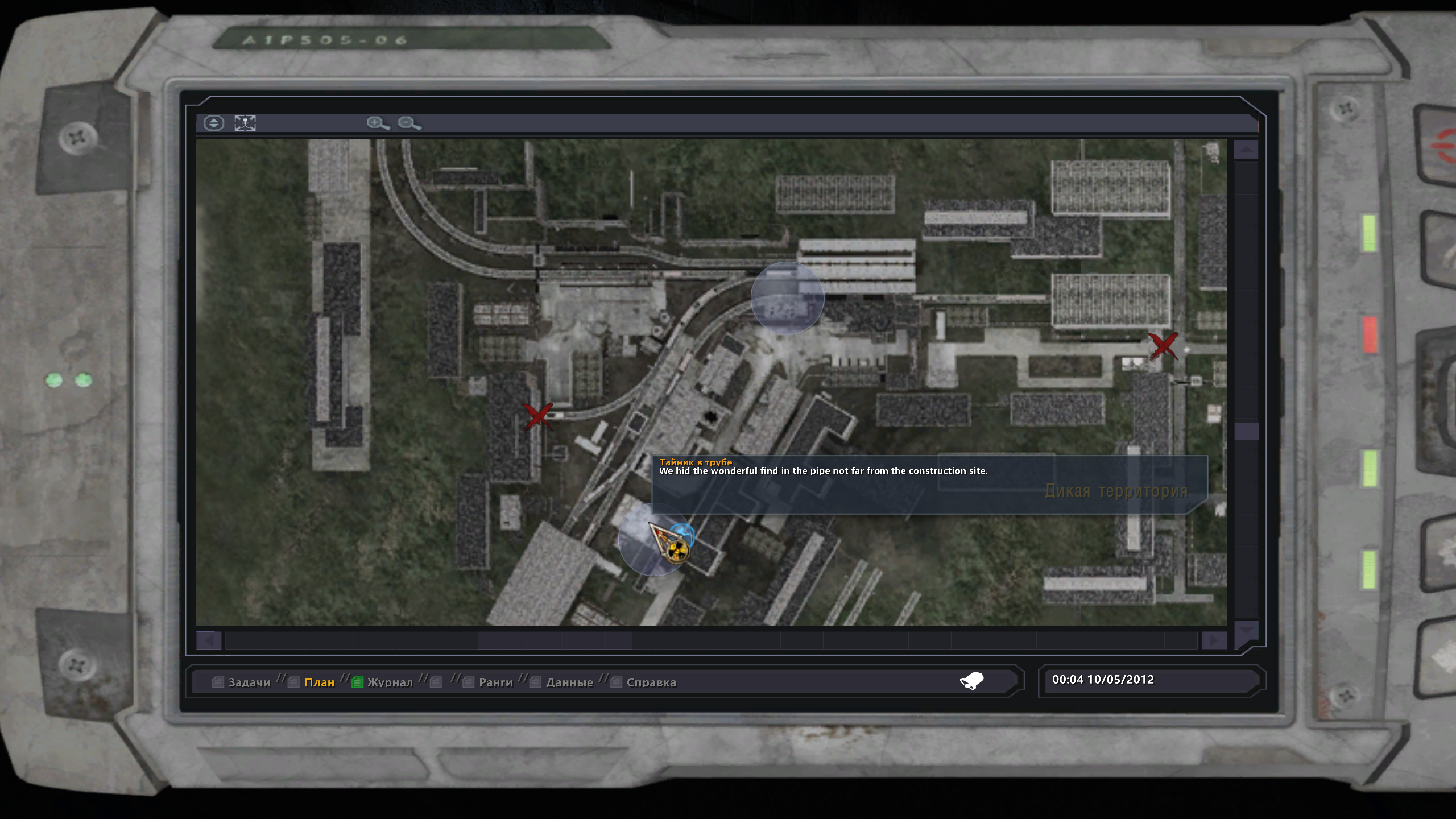Open the Ранги tab
The width and height of the screenshot is (1456, 819).
click(x=495, y=682)
